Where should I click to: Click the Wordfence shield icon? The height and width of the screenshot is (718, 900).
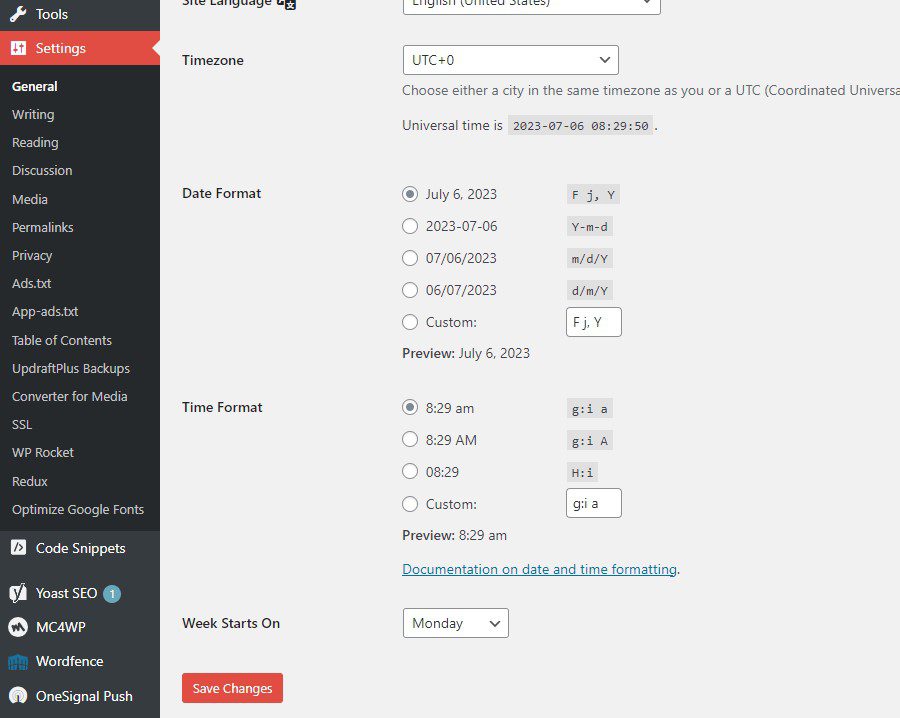tap(18, 661)
